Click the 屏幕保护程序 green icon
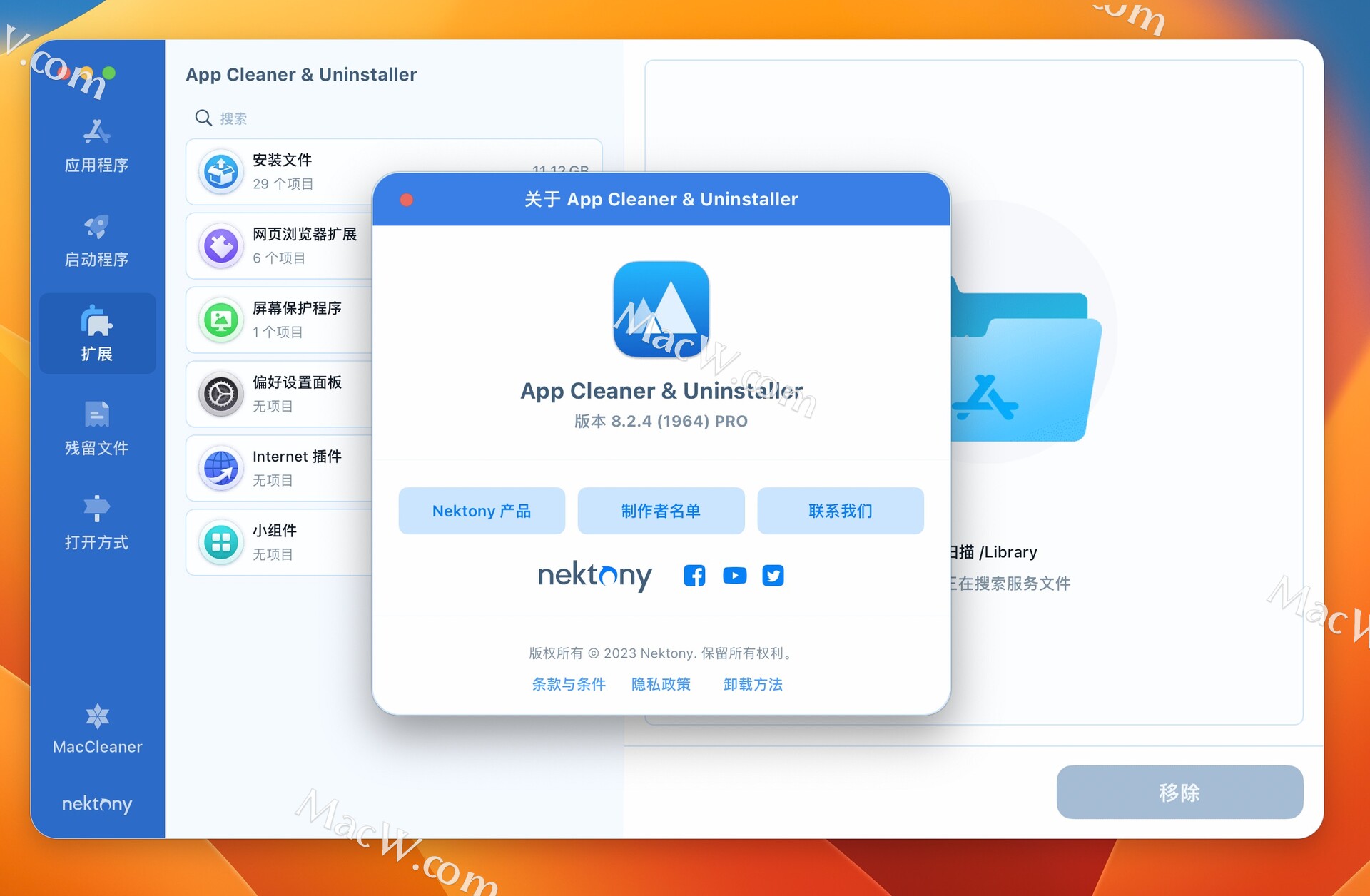Screen dimensions: 1370x896 pyautogui.click(x=221, y=320)
